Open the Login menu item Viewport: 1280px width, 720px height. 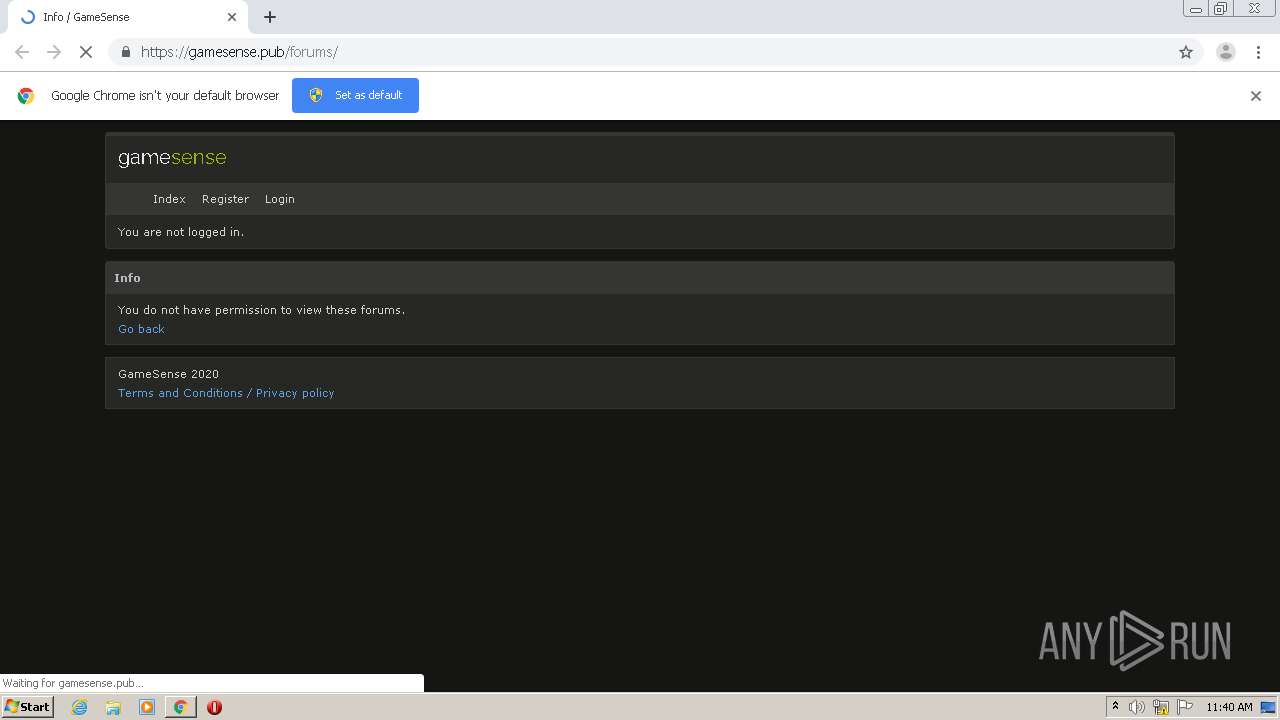tap(280, 199)
